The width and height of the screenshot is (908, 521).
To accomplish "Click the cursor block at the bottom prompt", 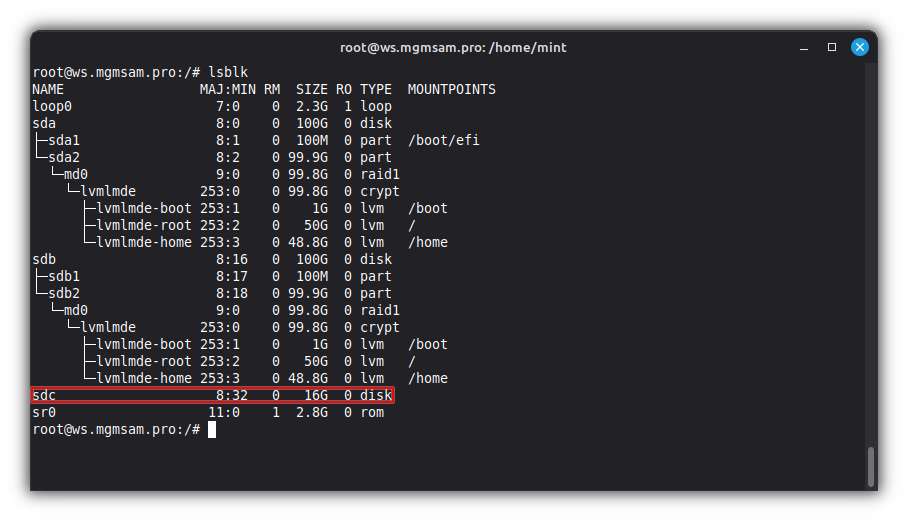I will click(x=212, y=429).
